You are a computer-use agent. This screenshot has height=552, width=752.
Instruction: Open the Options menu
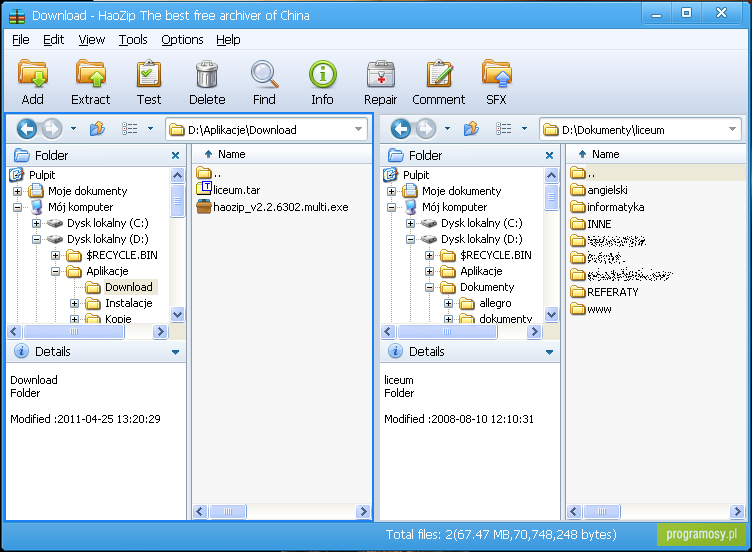click(x=182, y=40)
